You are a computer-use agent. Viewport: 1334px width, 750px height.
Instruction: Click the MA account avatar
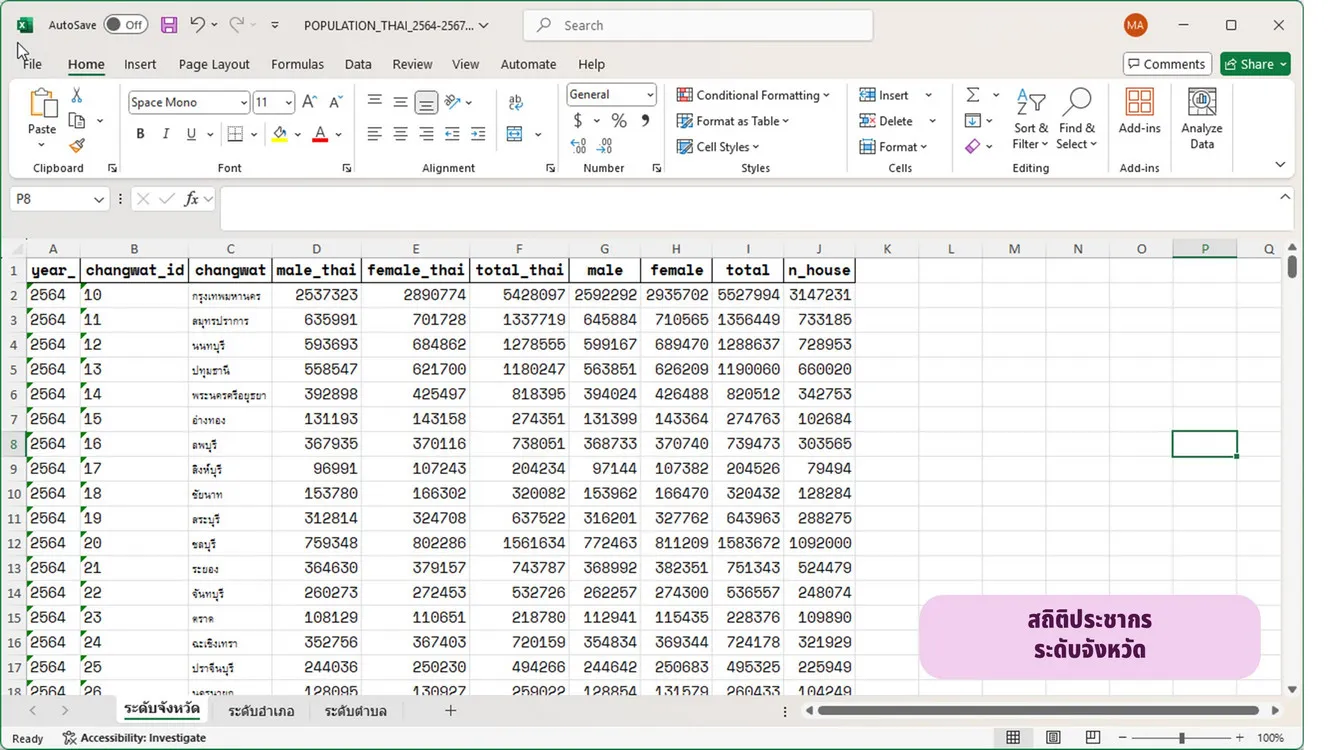point(1135,25)
